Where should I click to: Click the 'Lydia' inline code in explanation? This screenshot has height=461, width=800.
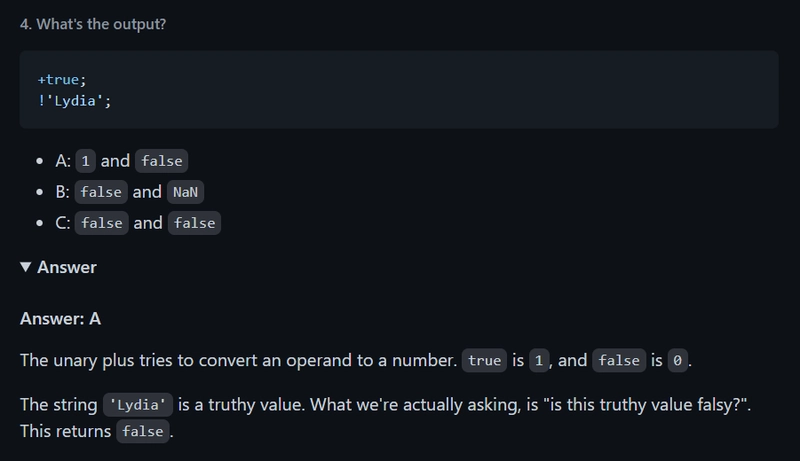pos(139,405)
